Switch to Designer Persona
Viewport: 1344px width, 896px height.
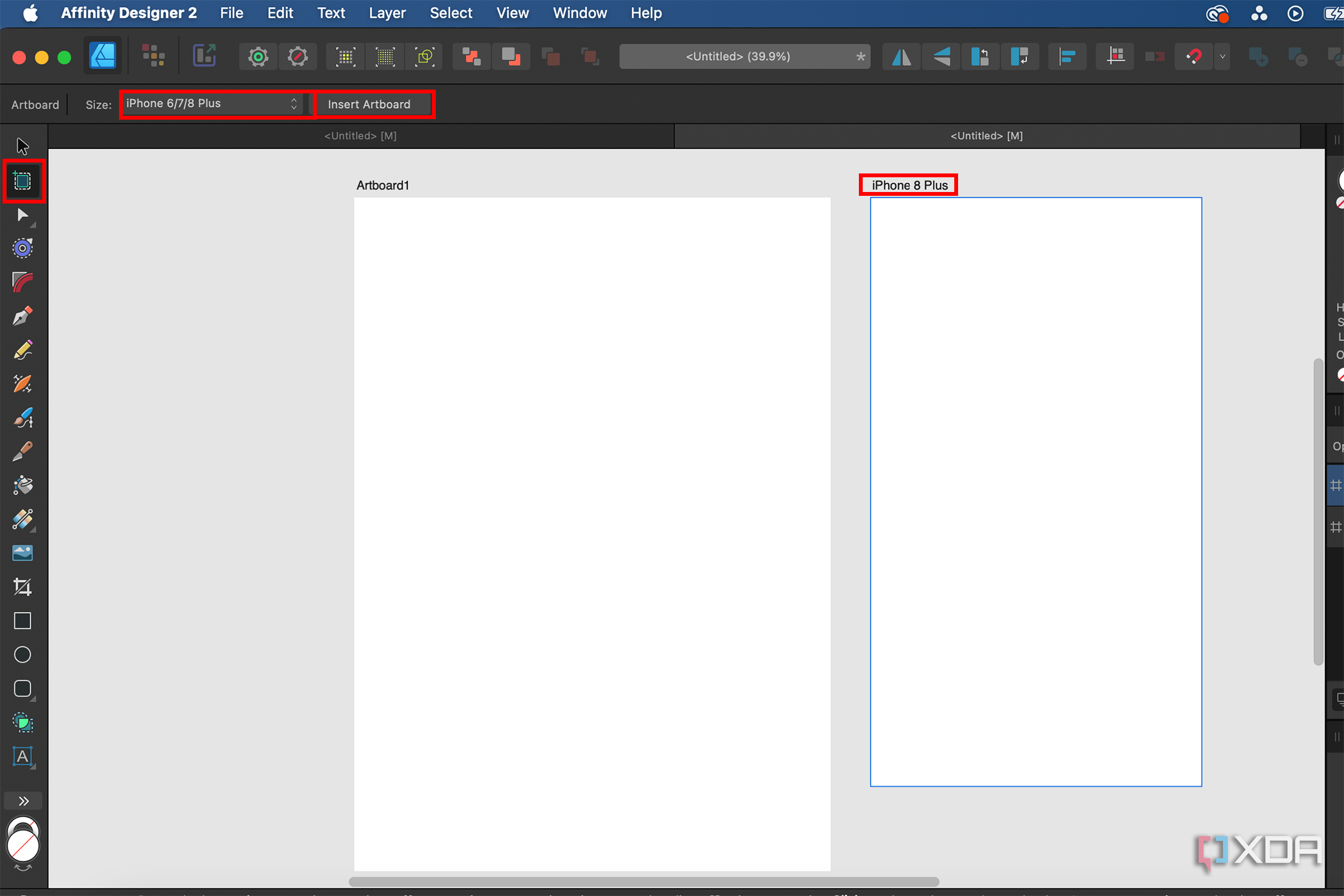[103, 56]
